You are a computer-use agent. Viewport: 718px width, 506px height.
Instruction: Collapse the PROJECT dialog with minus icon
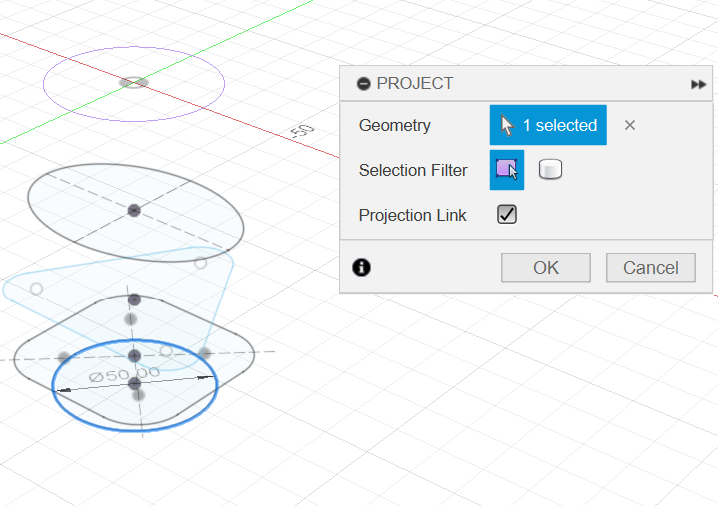pos(364,84)
